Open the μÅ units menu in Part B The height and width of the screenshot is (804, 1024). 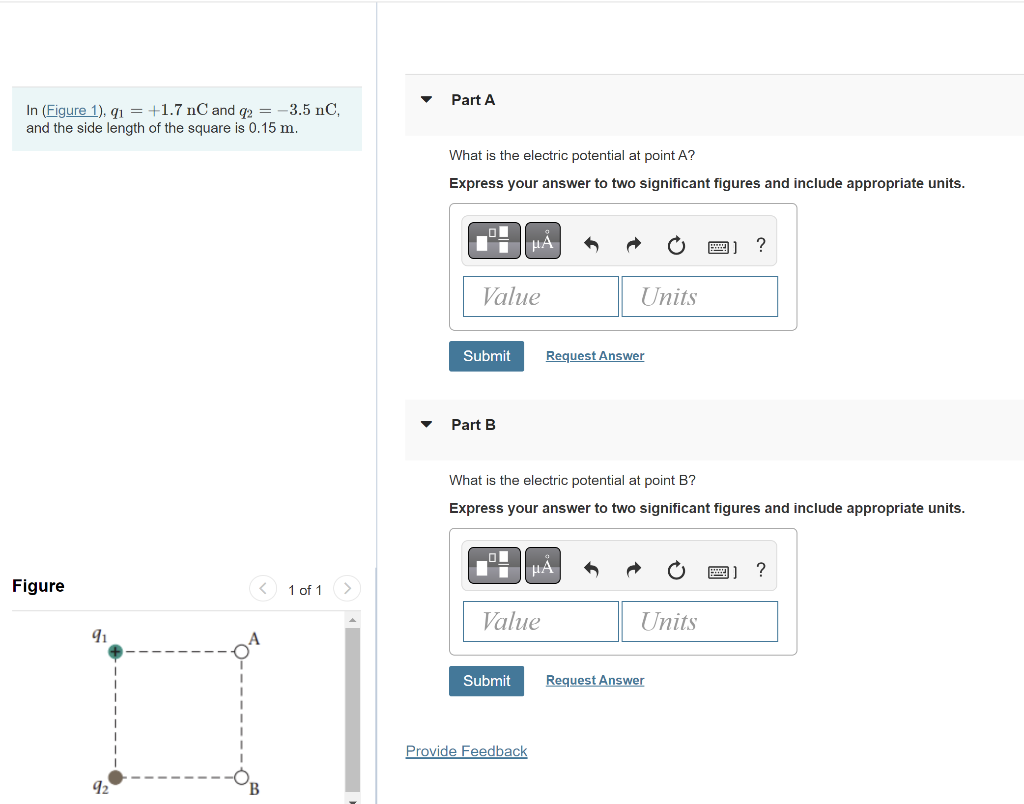pos(542,565)
